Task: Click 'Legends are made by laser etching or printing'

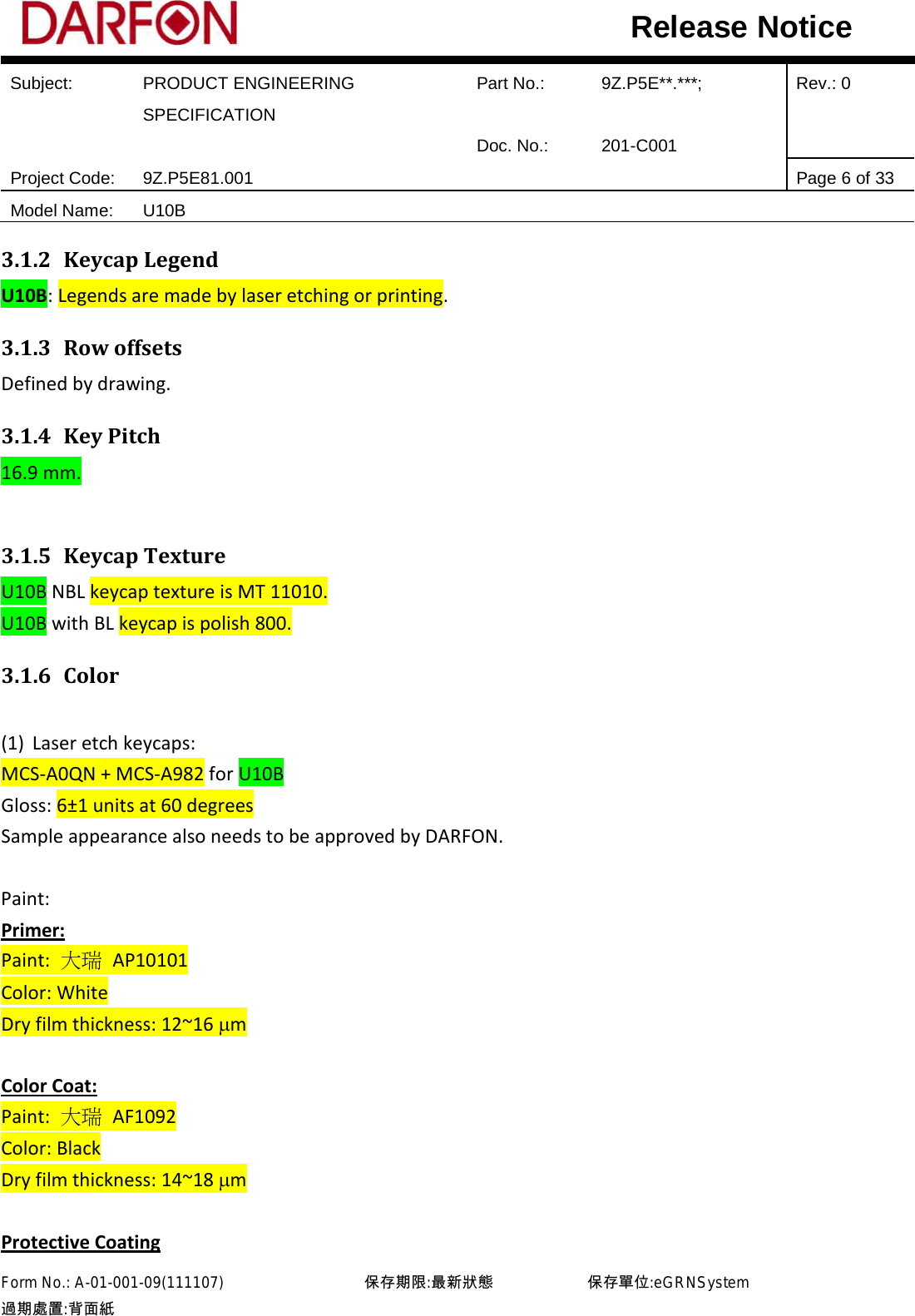Action: (250, 295)
